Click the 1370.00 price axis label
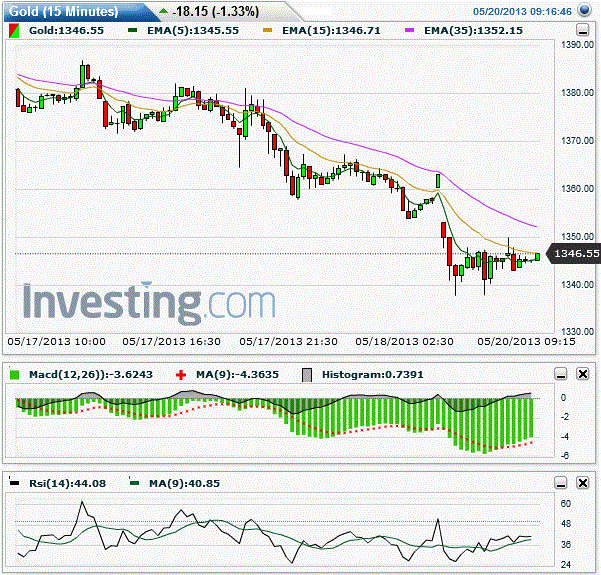This screenshot has width=601, height=575. [x=577, y=141]
